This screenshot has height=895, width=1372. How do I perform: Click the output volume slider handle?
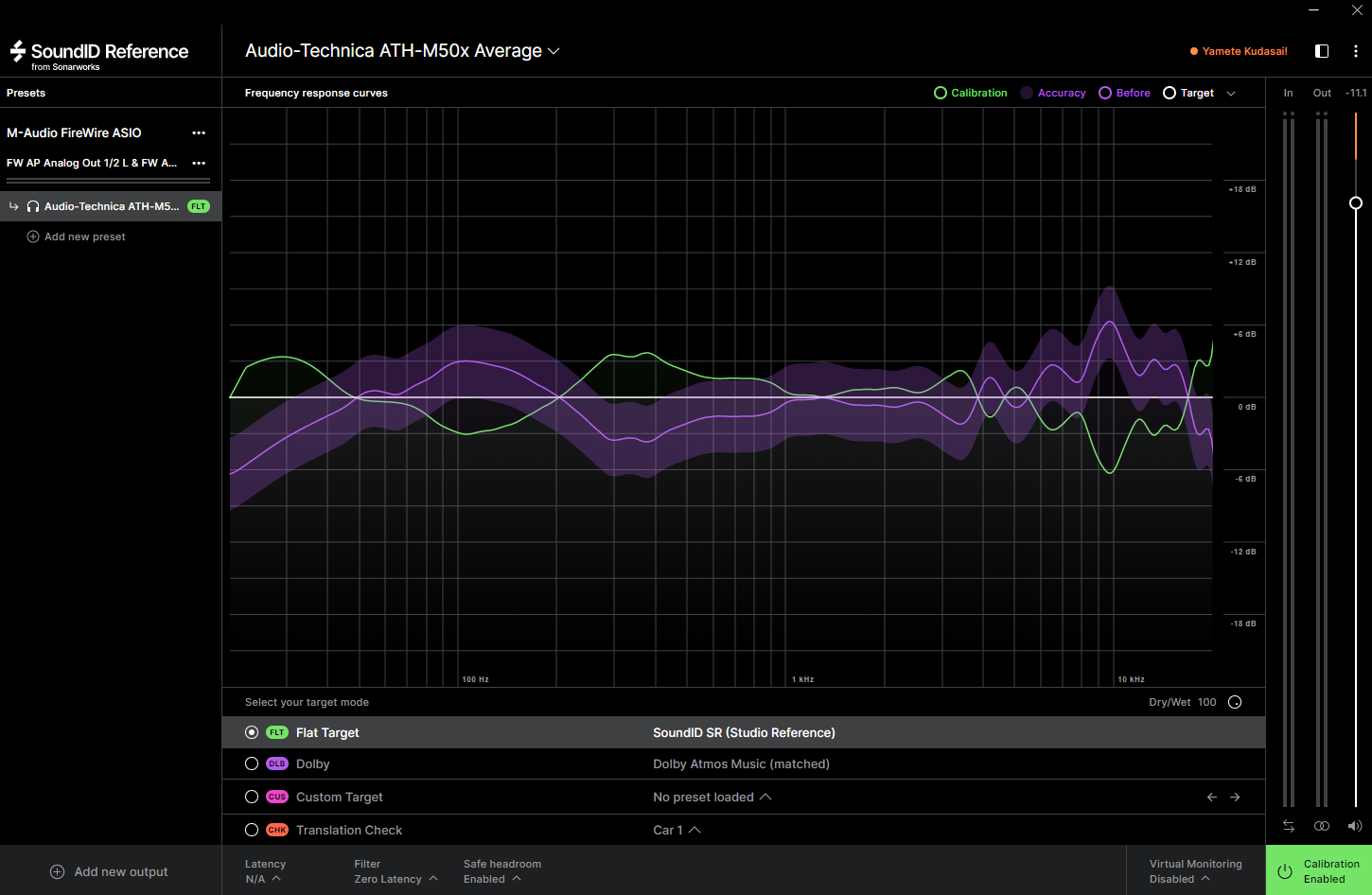(1356, 203)
